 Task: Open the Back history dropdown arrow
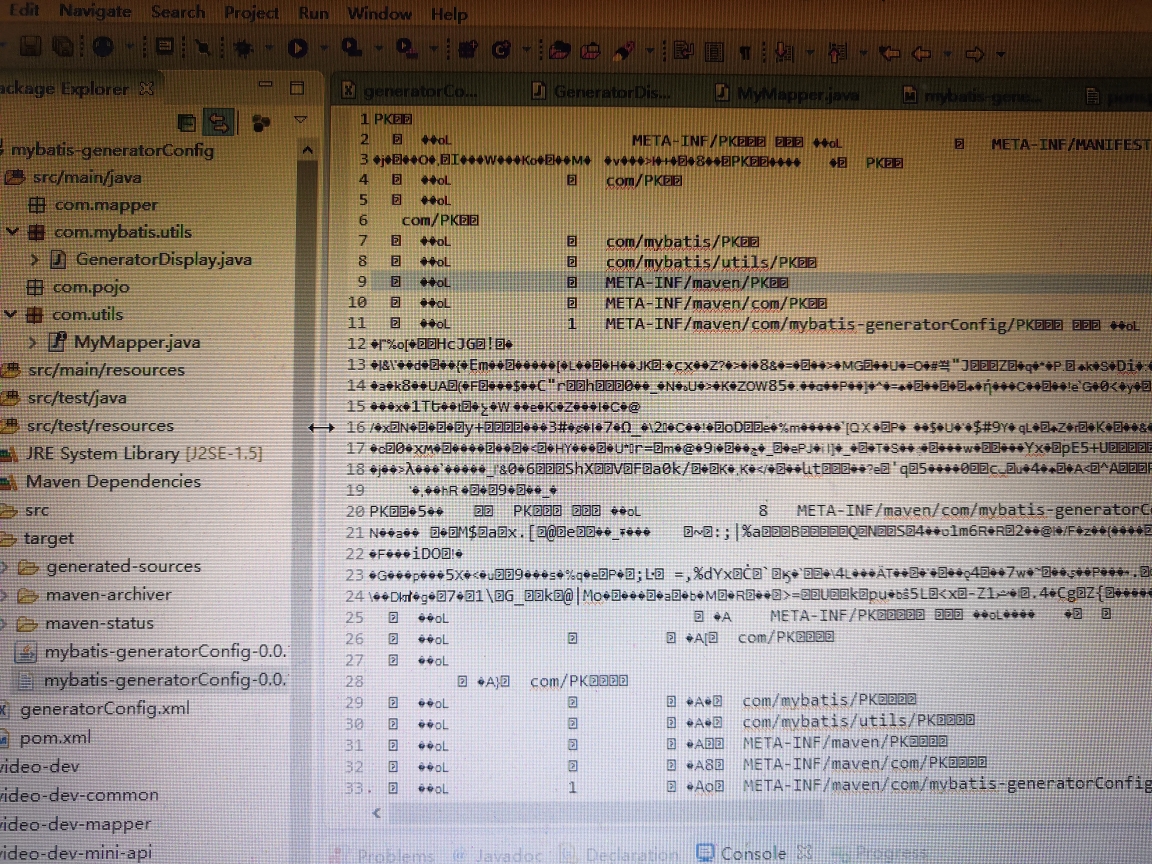tap(947, 54)
